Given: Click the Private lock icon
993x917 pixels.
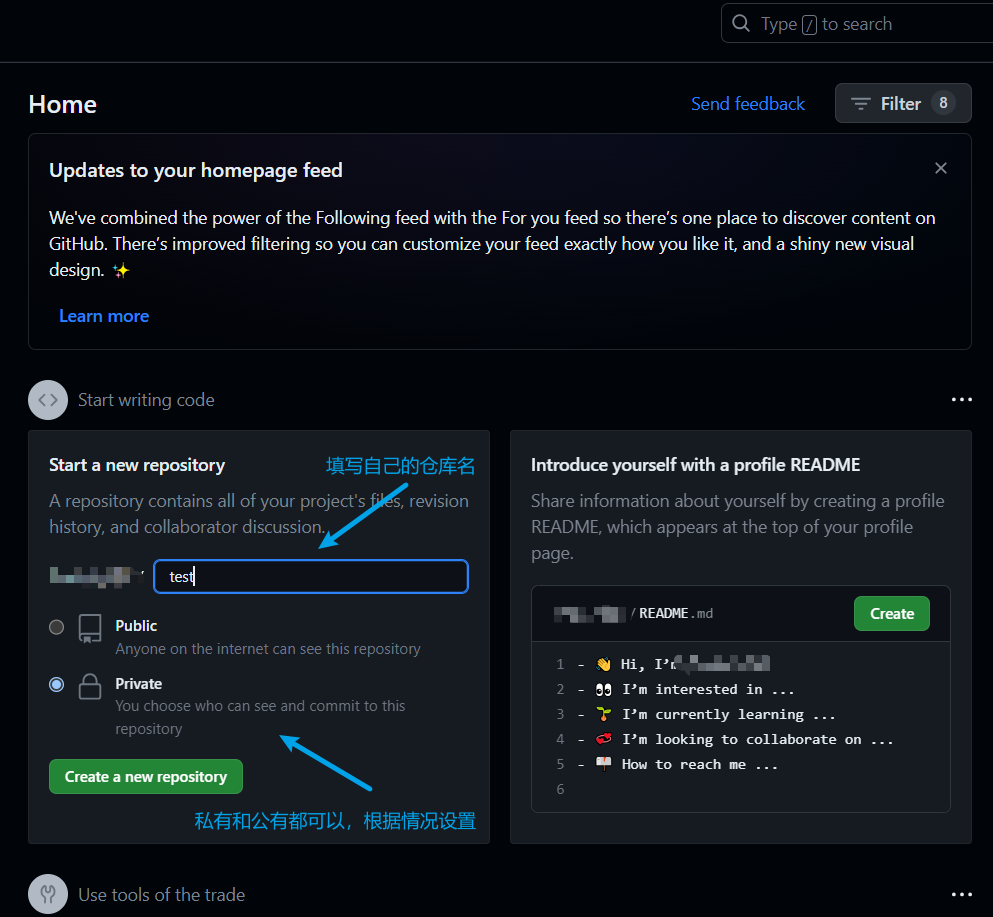Looking at the screenshot, I should tap(90, 686).
